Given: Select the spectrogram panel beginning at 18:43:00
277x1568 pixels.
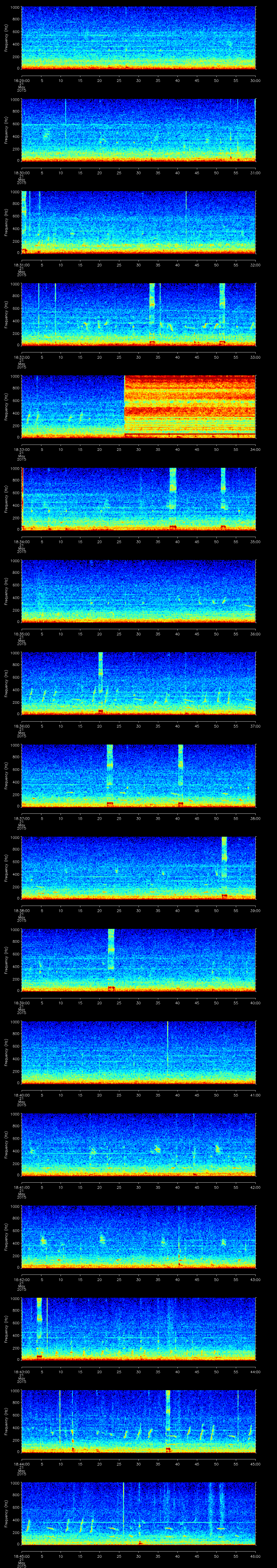Looking at the screenshot, I should coord(139,1329).
